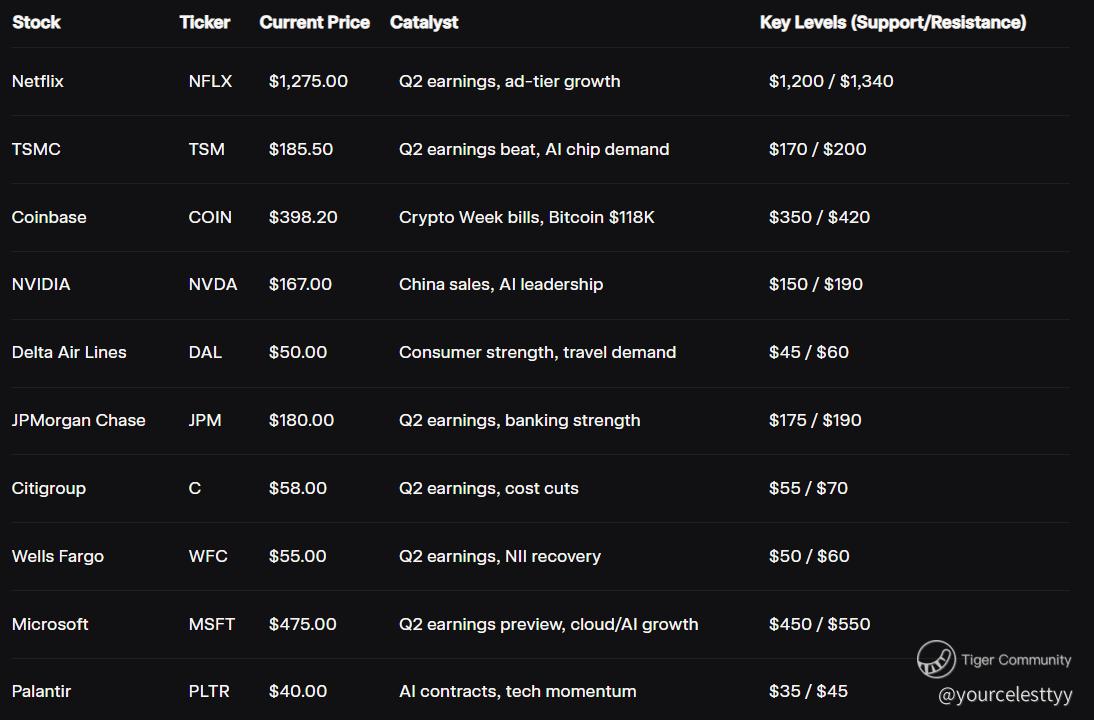Select Coinbase's $398.20 price cell
Screen dimensions: 1094x720
tap(303, 217)
